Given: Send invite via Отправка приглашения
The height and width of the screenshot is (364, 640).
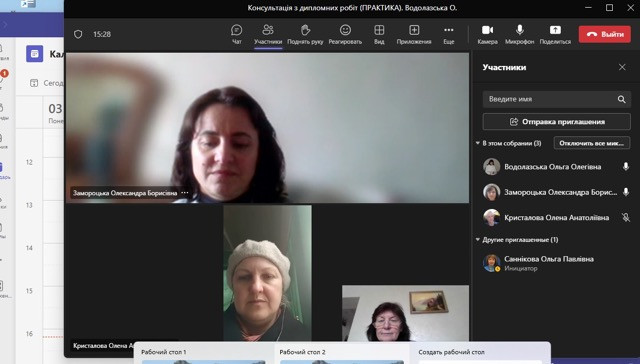Looking at the screenshot, I should click(557, 122).
